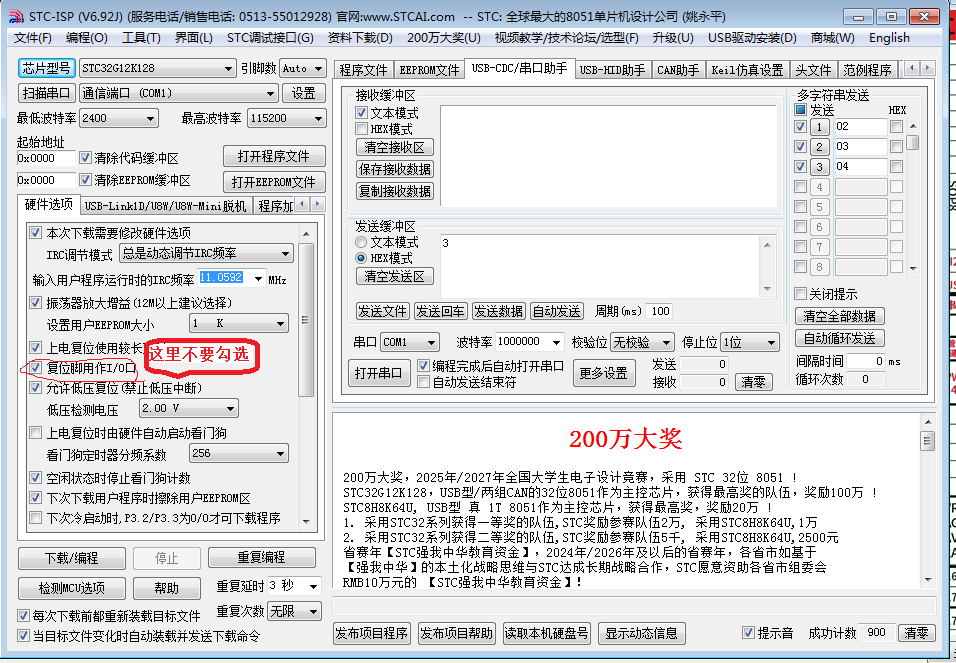The width and height of the screenshot is (956, 663).
Task: Switch to CAN助手 tab
Action: 678,70
